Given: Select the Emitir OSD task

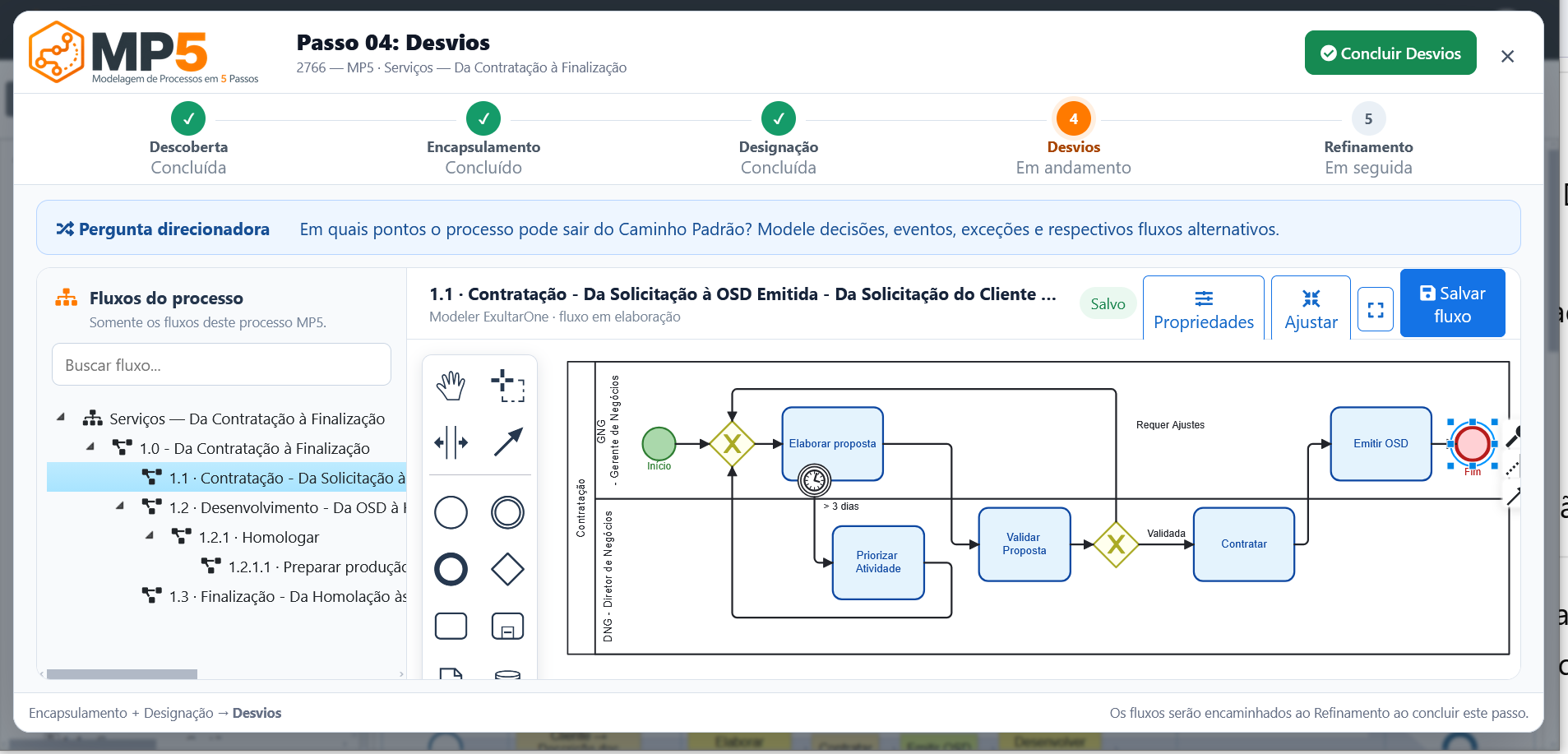Looking at the screenshot, I should [x=1381, y=444].
